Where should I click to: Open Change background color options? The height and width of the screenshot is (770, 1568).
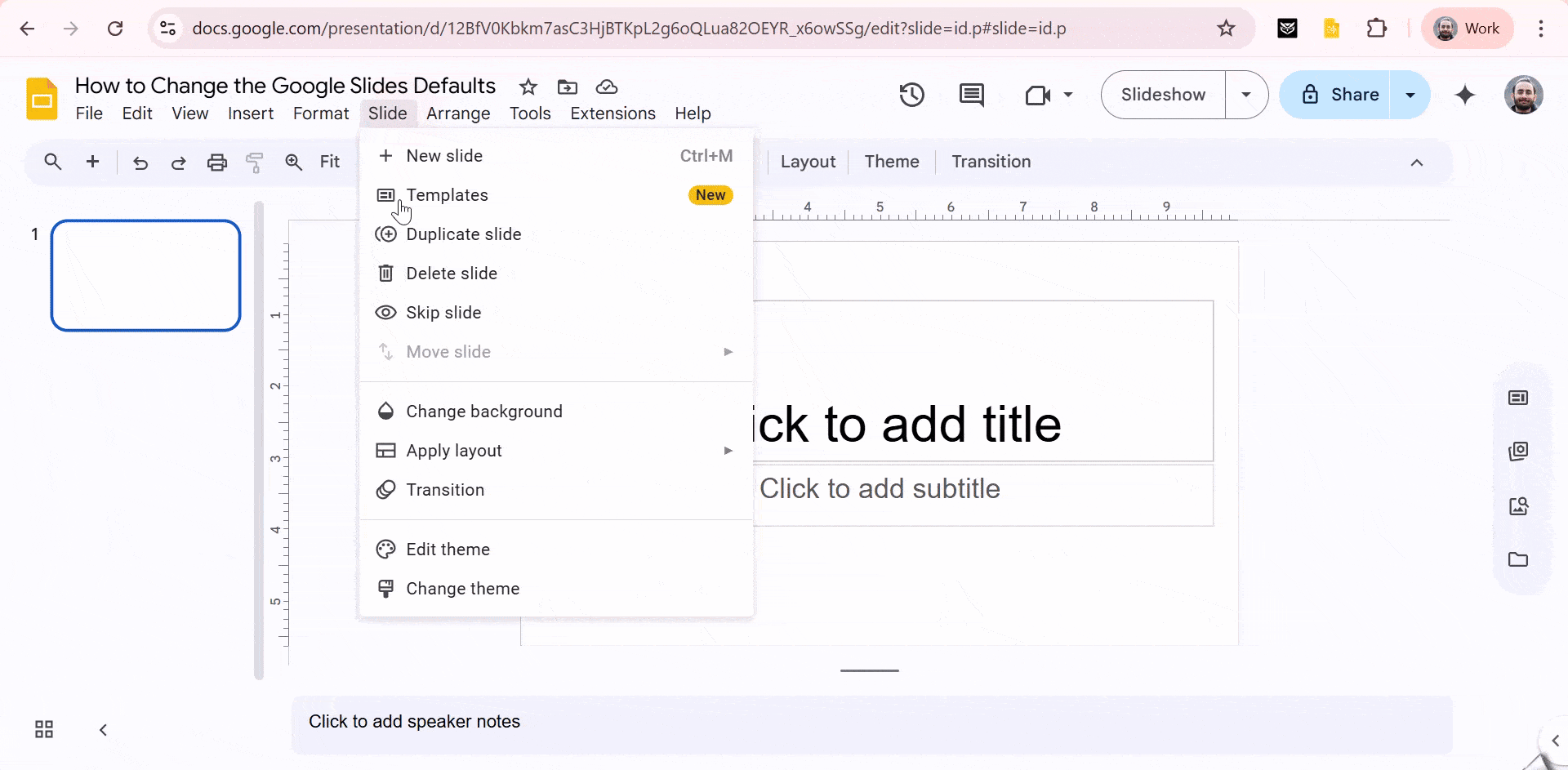[484, 411]
